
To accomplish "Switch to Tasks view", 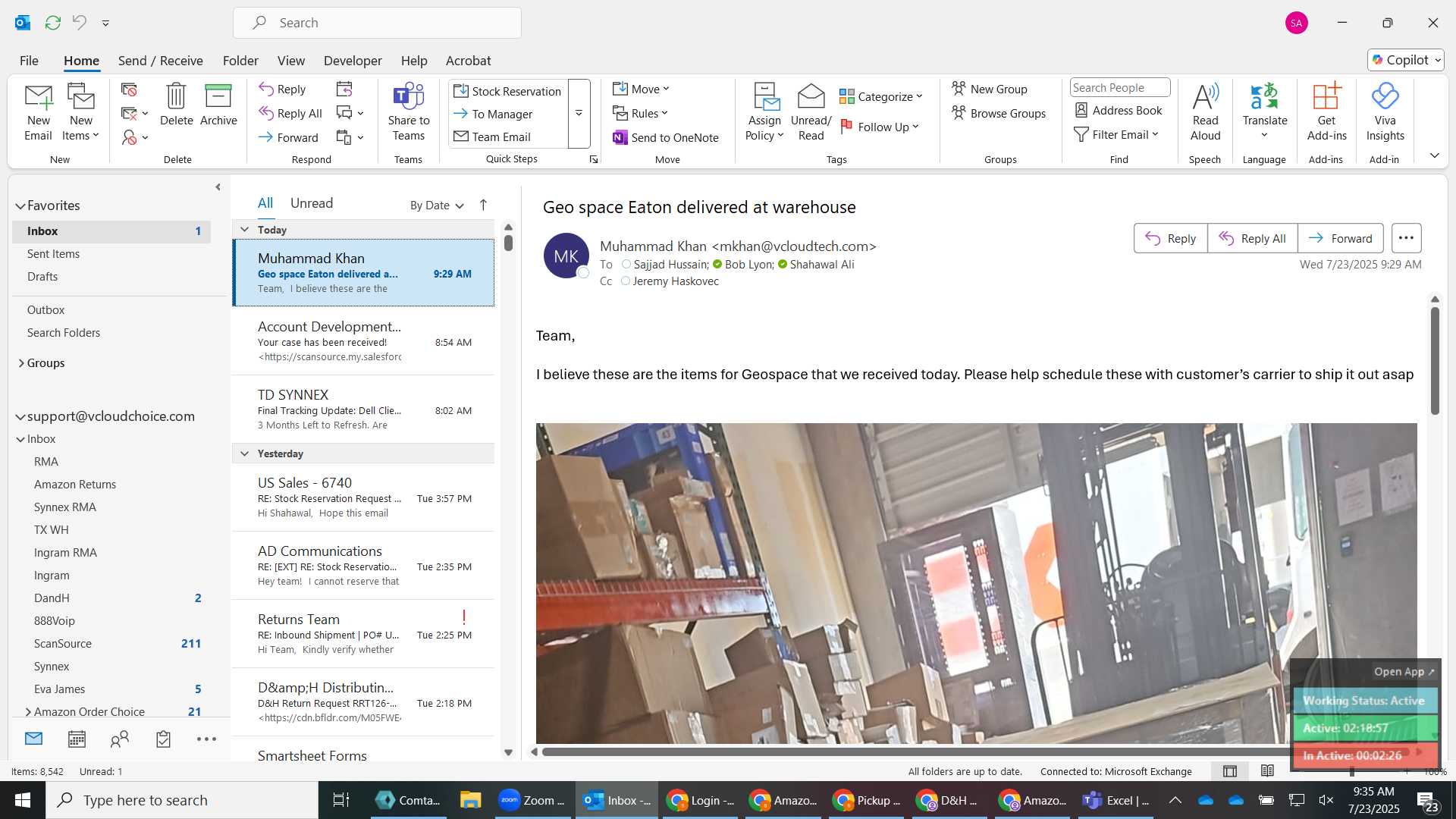I will [163, 739].
